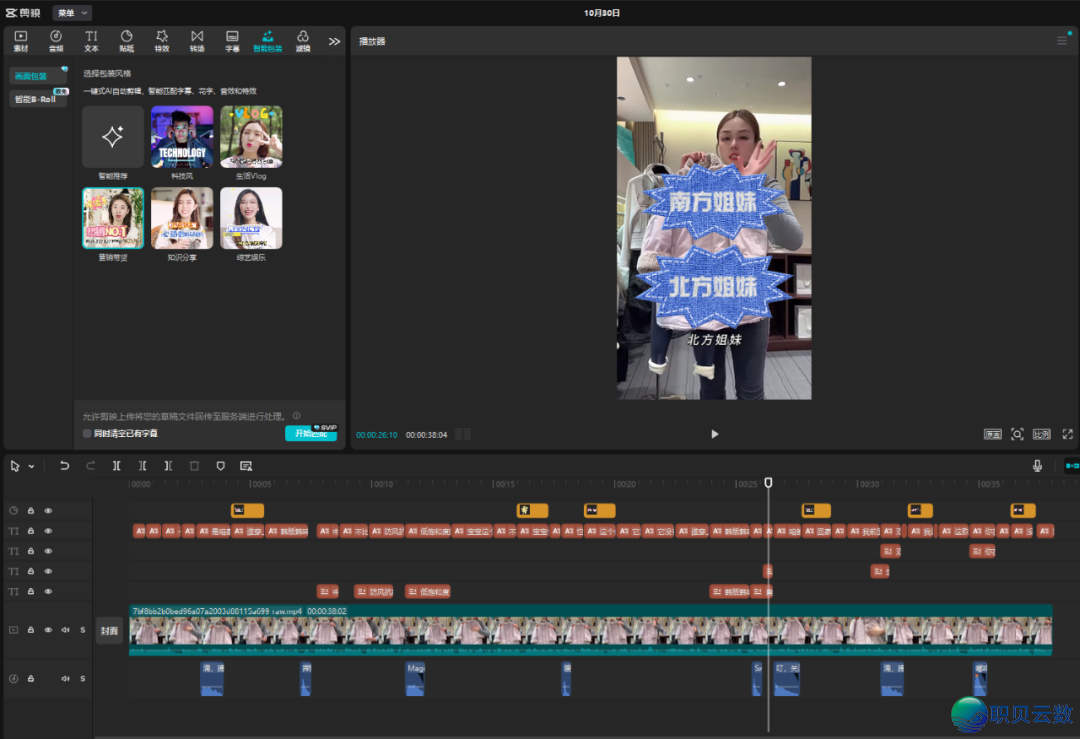Click the playhead handle on timeline ruler
Screen dimensions: 1080x739
point(768,482)
